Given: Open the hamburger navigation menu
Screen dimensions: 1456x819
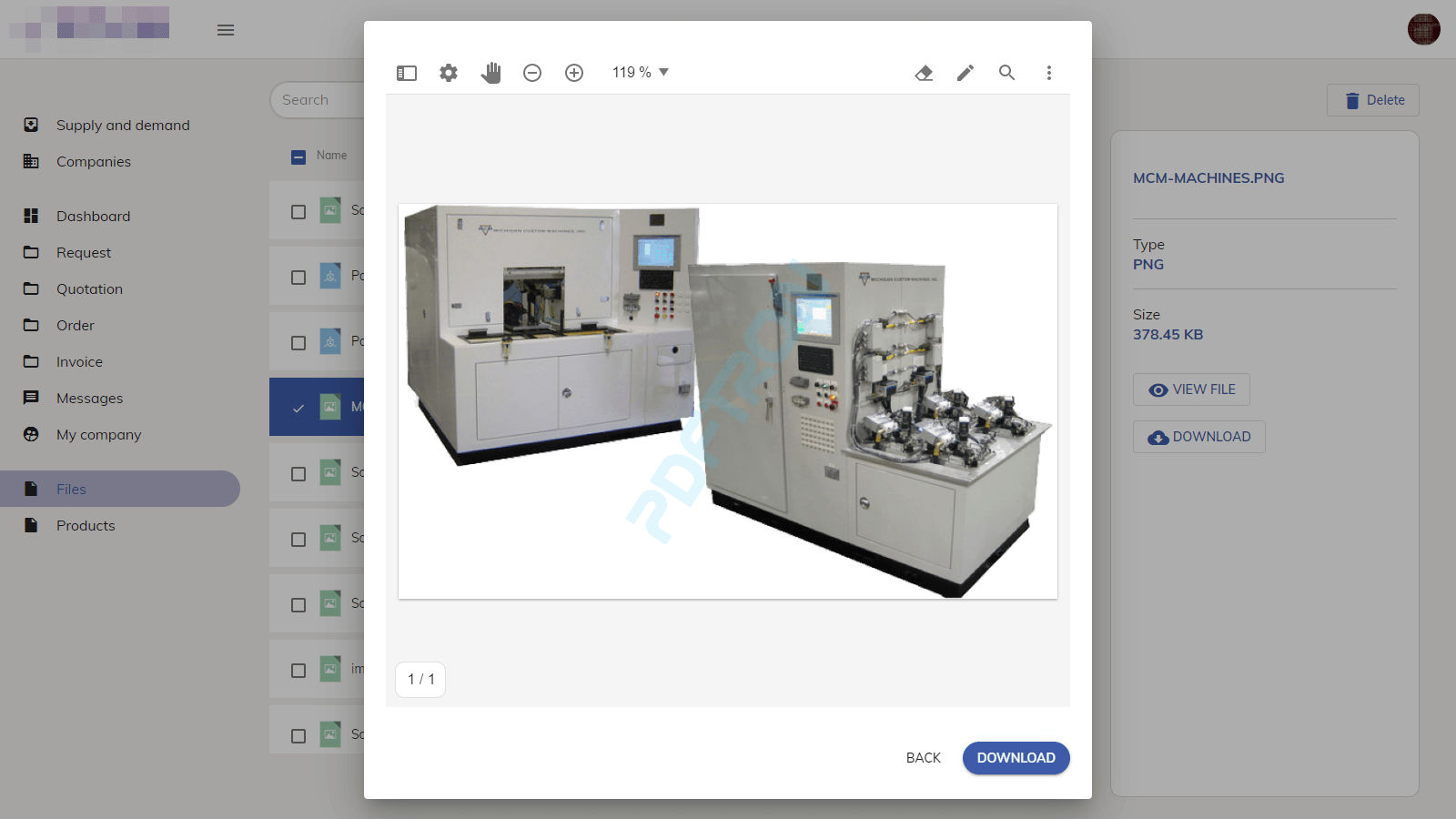Looking at the screenshot, I should [226, 30].
